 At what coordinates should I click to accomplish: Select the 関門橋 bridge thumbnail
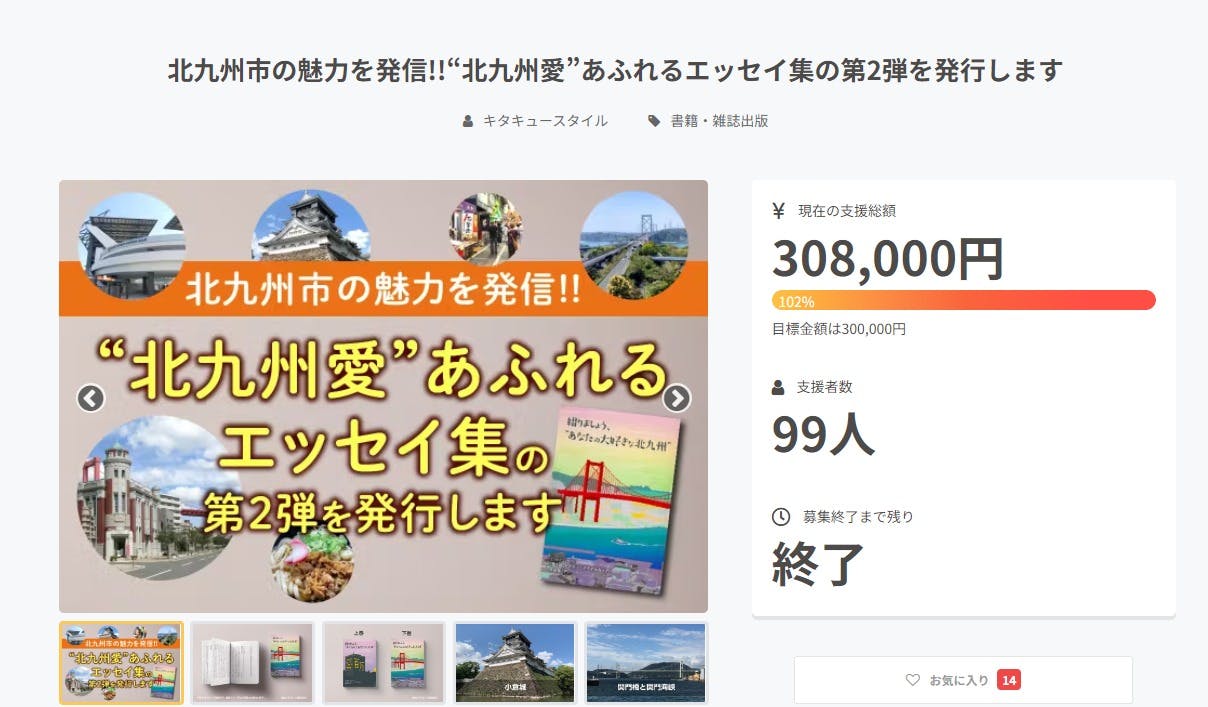(x=646, y=663)
